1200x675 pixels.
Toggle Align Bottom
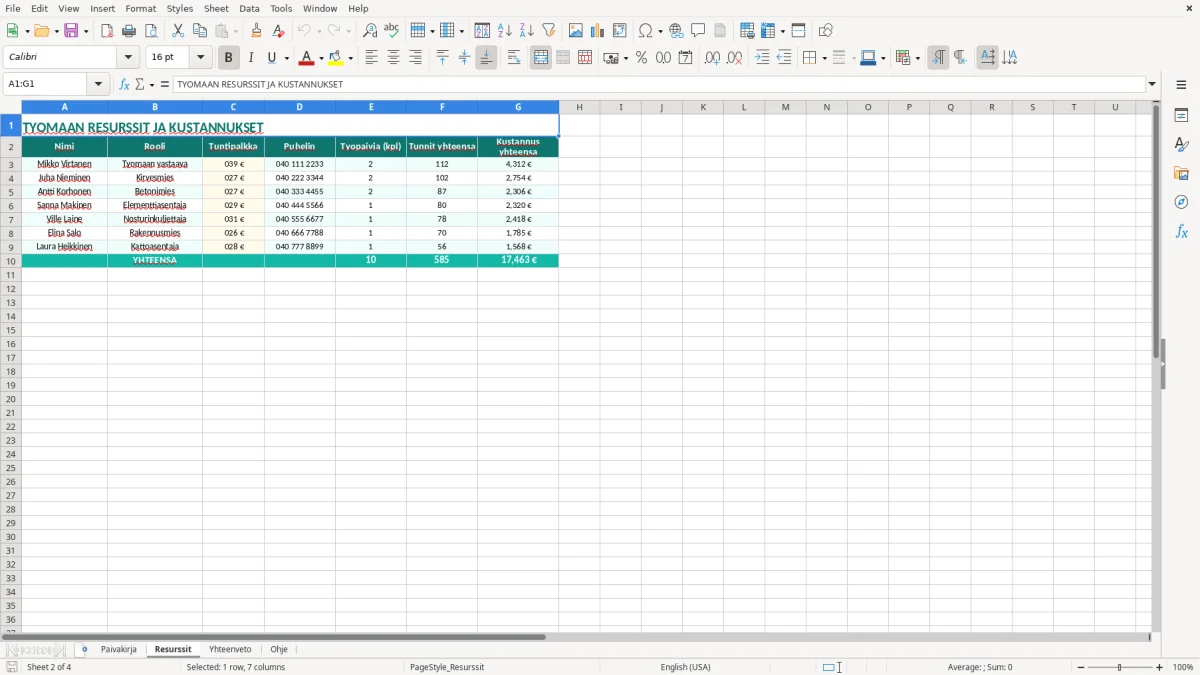(x=486, y=58)
